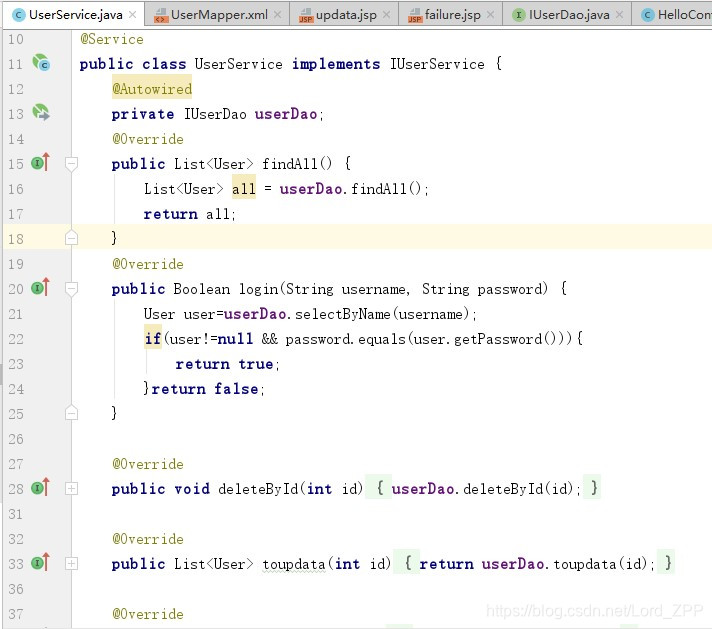
Task: Collapse the findAll method fold on line 15
Action: point(71,164)
